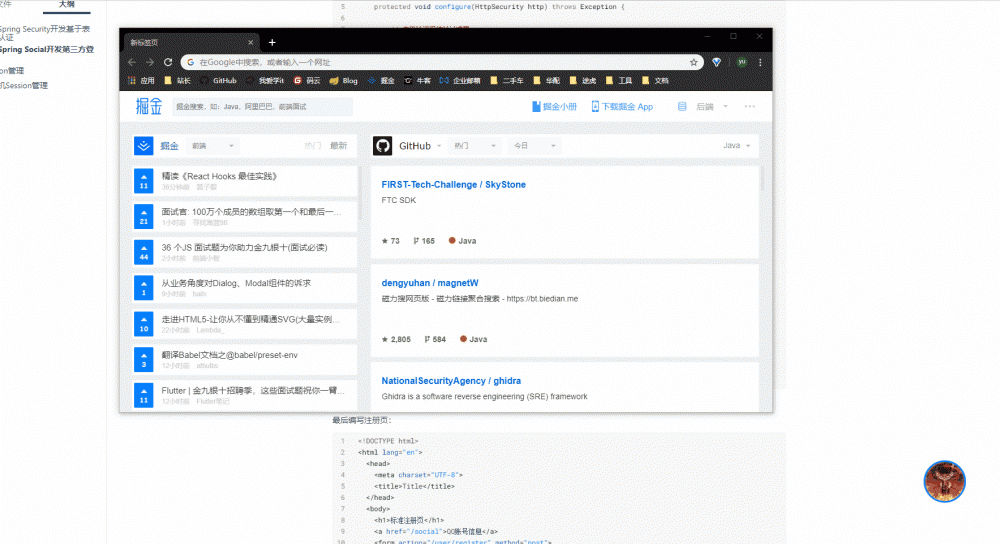
Task: Upvote the 翻译Babel文档 article
Action: [143, 360]
